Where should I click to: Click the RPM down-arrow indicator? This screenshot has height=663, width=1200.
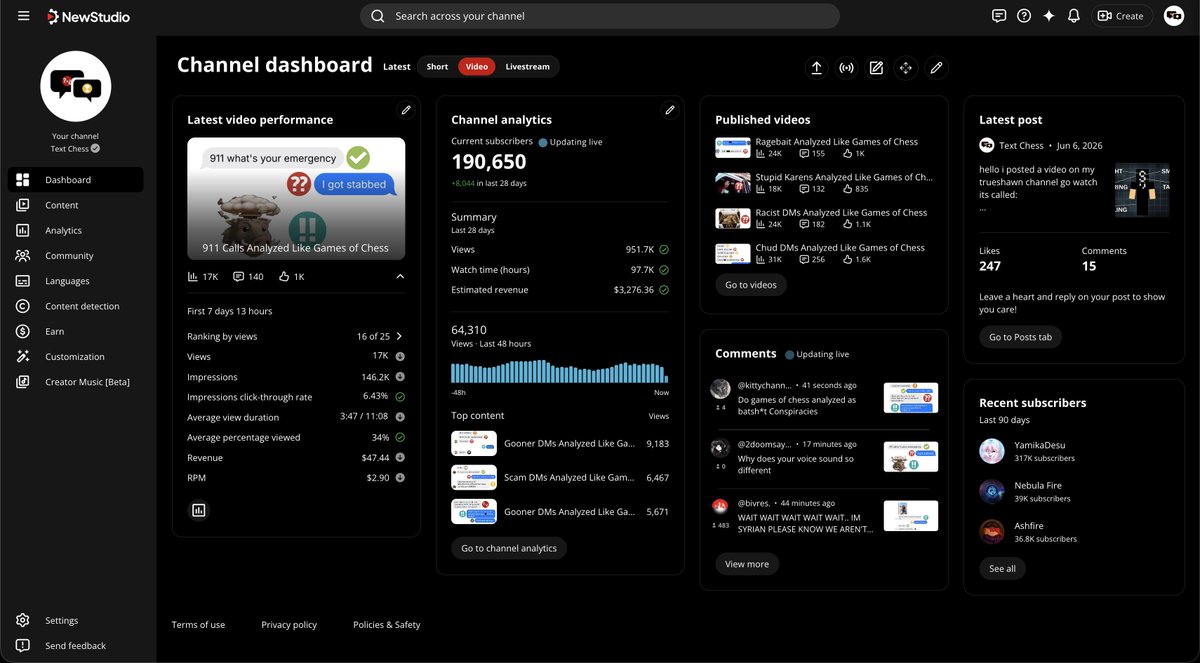pyautogui.click(x=400, y=478)
